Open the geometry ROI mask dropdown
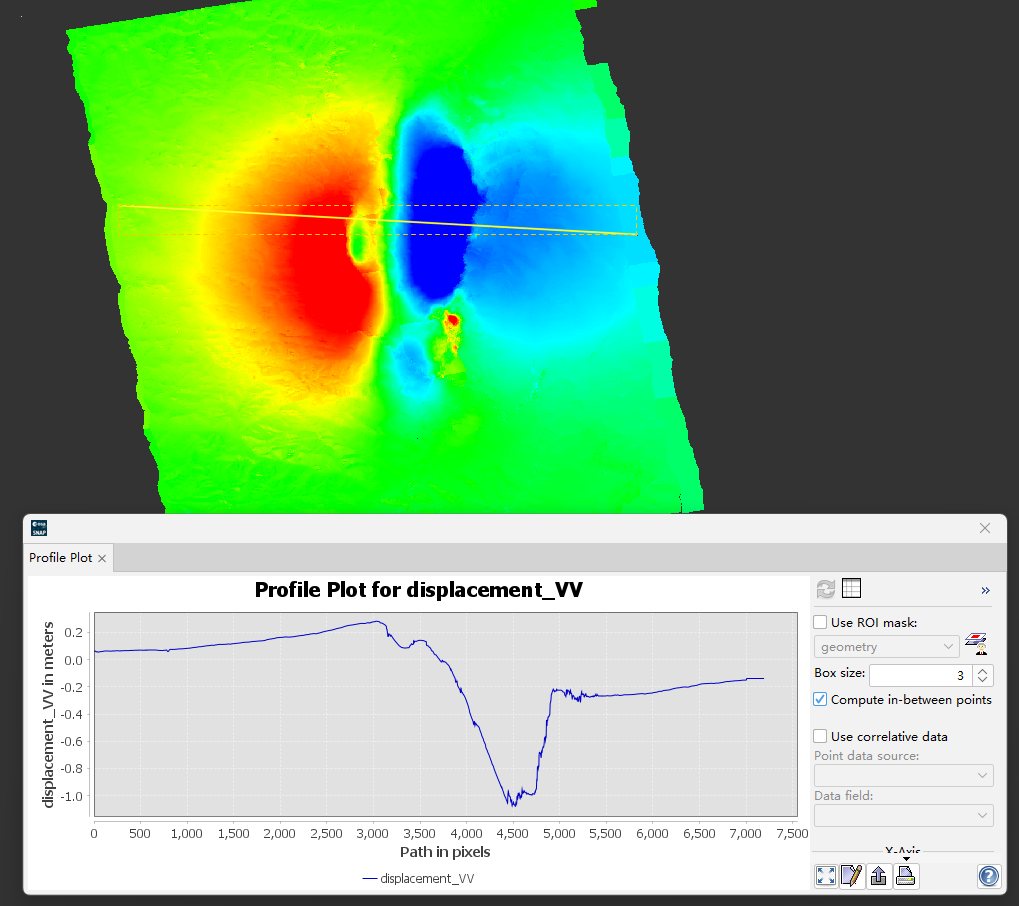Image resolution: width=1019 pixels, height=906 pixels. pyautogui.click(x=886, y=647)
